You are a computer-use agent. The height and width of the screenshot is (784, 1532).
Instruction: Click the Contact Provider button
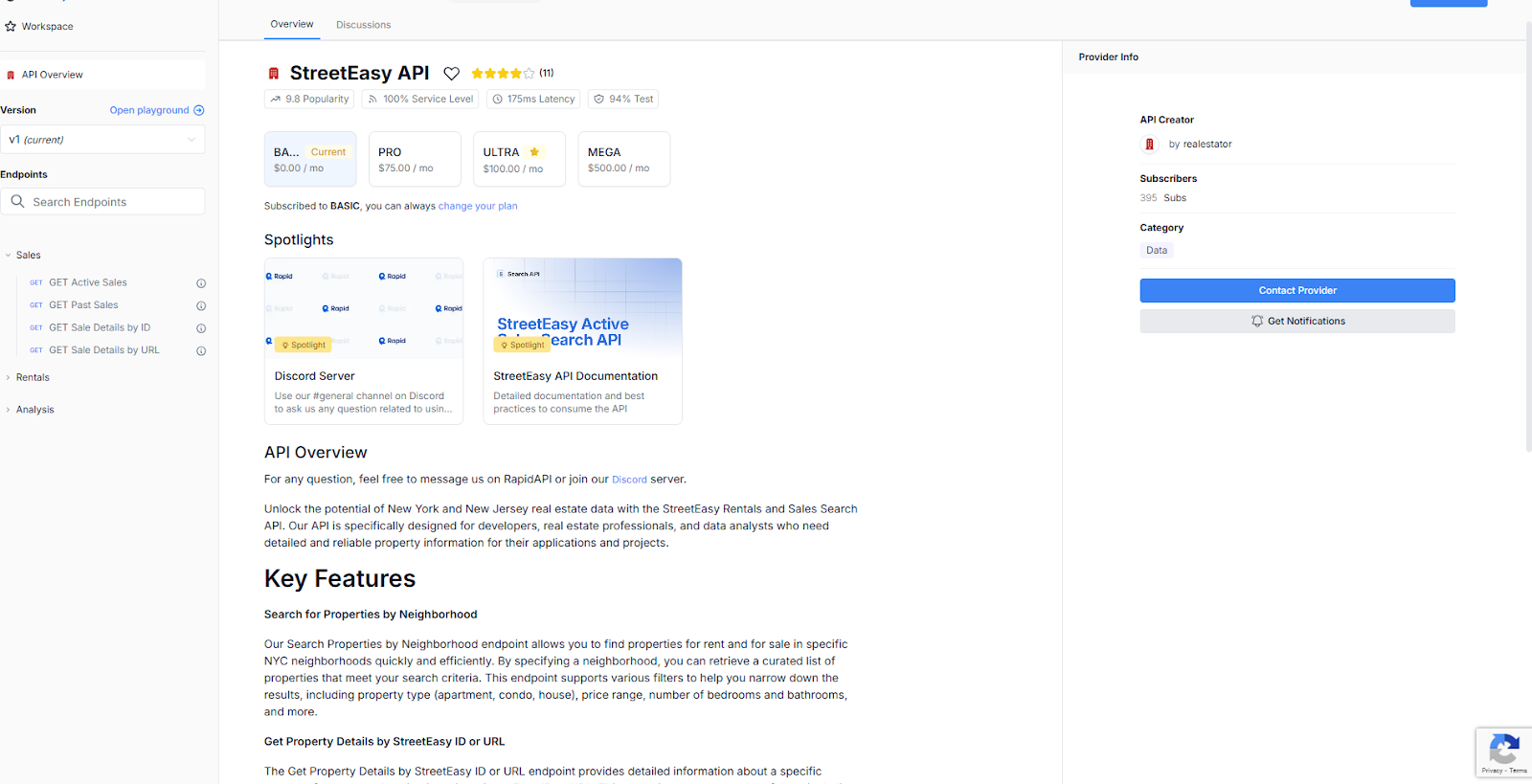1296,291
